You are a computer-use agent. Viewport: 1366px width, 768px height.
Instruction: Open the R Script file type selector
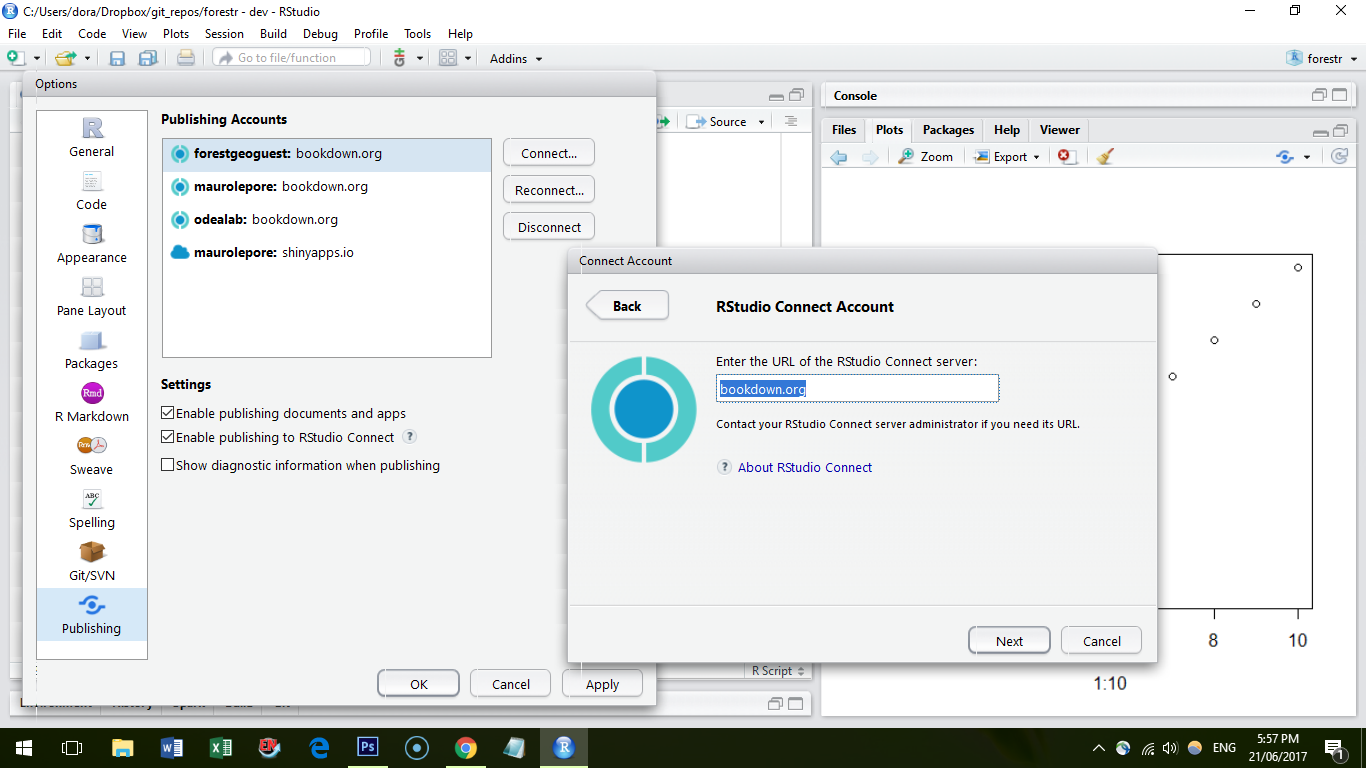778,671
